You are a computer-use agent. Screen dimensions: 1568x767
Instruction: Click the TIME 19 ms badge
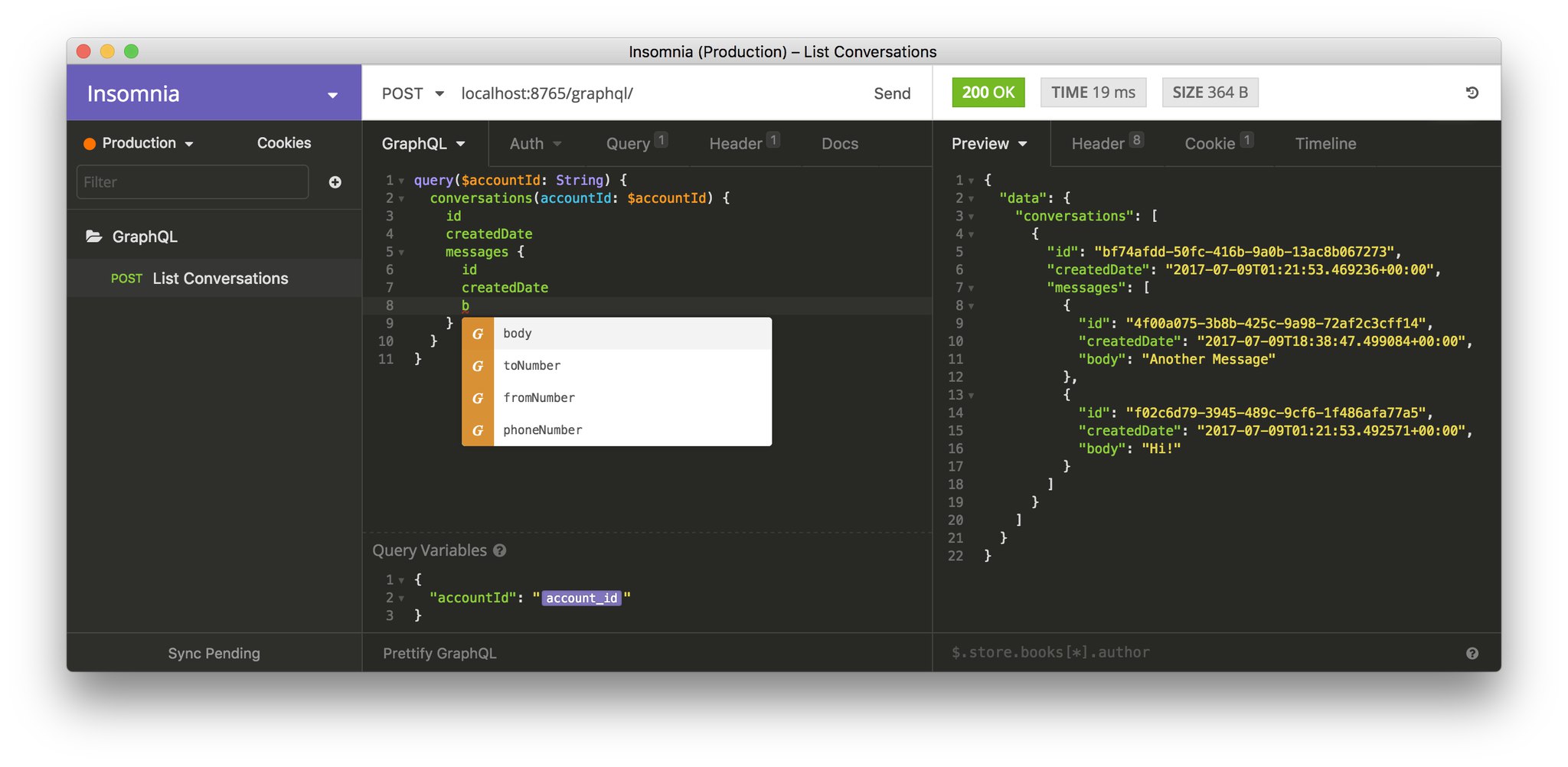coord(1093,93)
